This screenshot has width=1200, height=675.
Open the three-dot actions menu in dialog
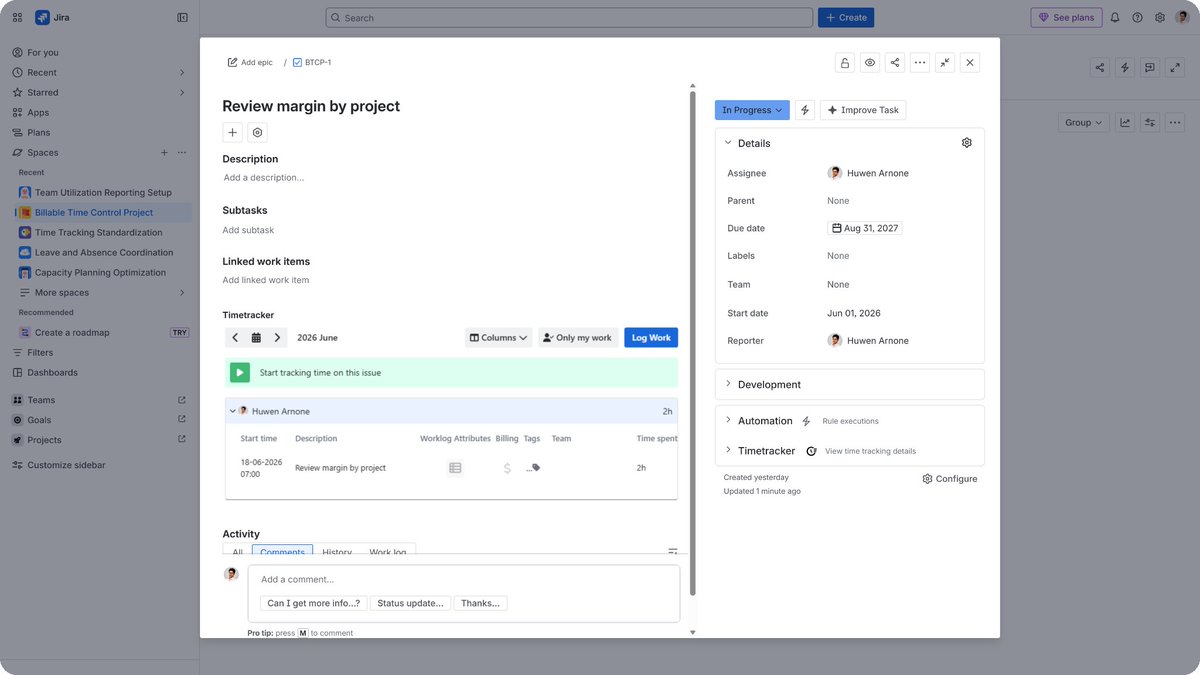[x=920, y=62]
